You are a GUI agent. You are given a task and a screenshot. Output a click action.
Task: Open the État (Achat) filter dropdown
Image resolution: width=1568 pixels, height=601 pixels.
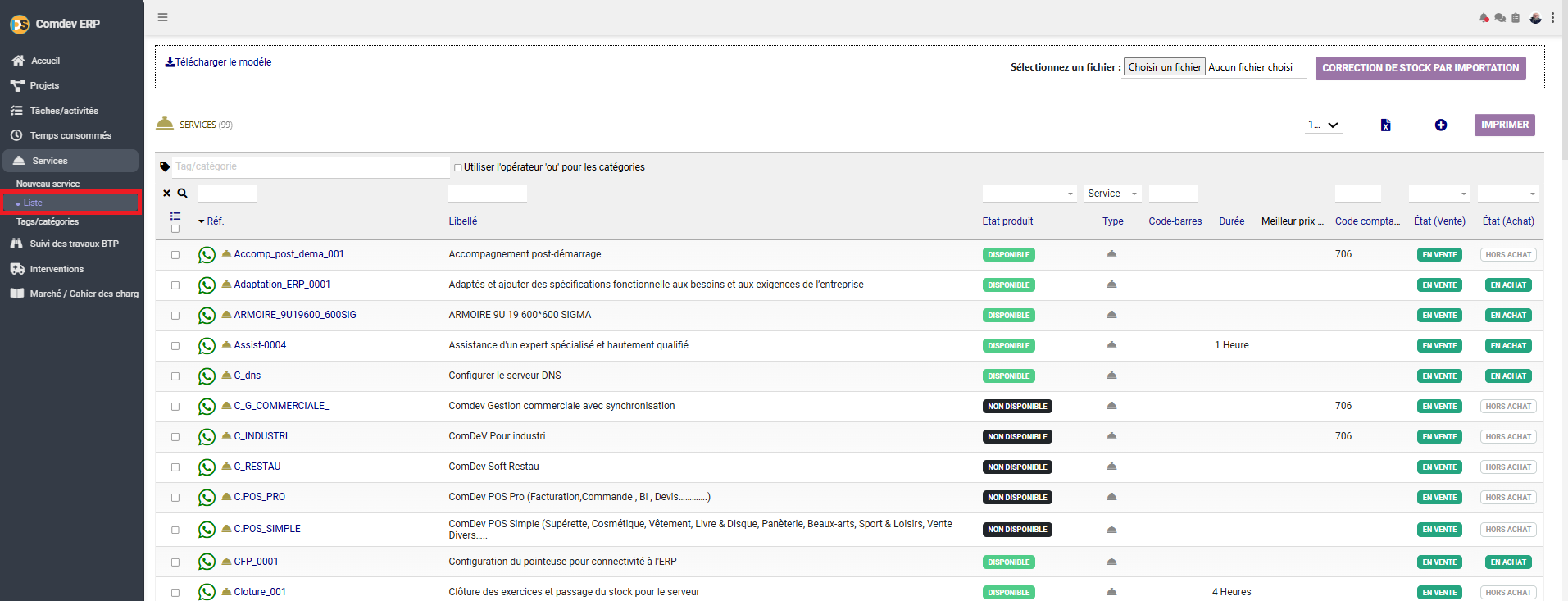pyautogui.click(x=1508, y=194)
